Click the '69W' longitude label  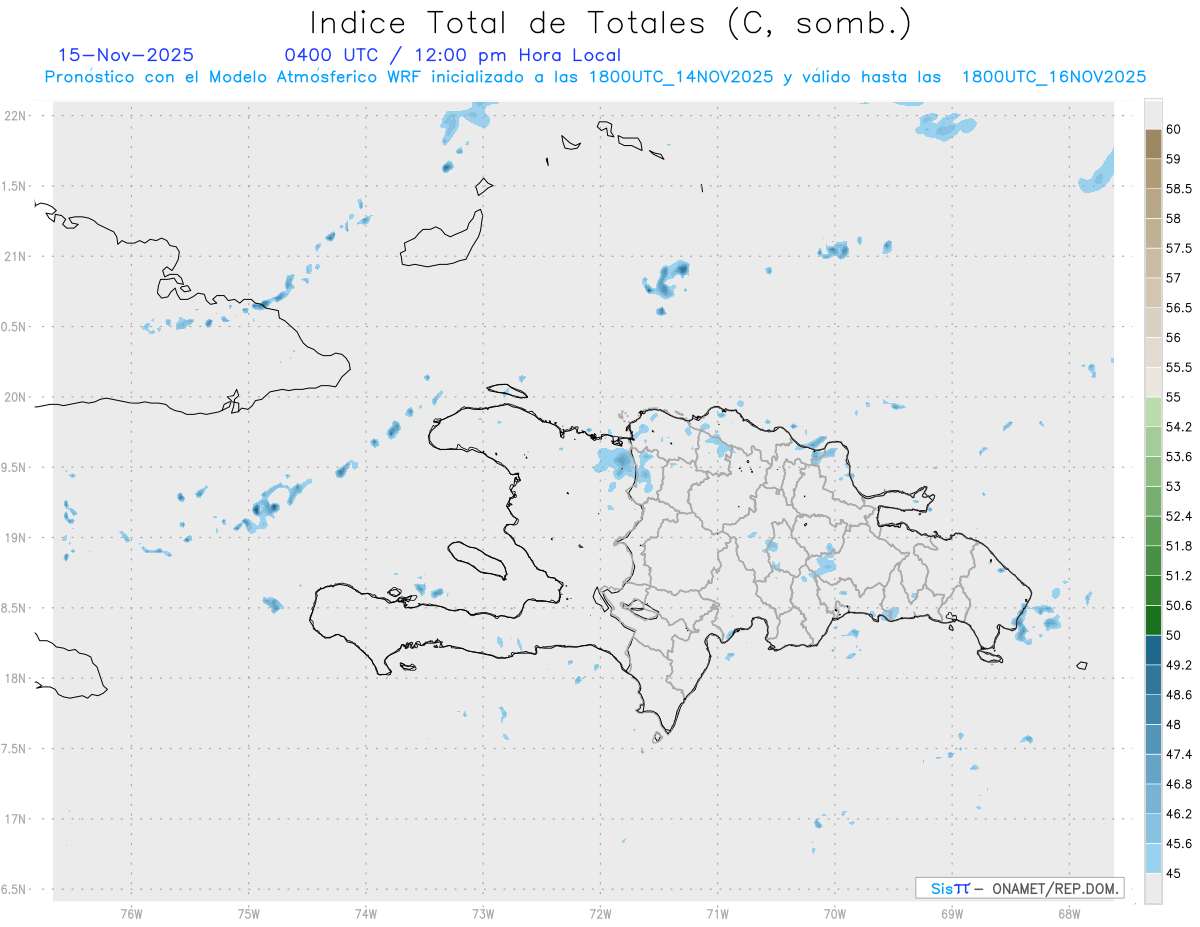[951, 913]
